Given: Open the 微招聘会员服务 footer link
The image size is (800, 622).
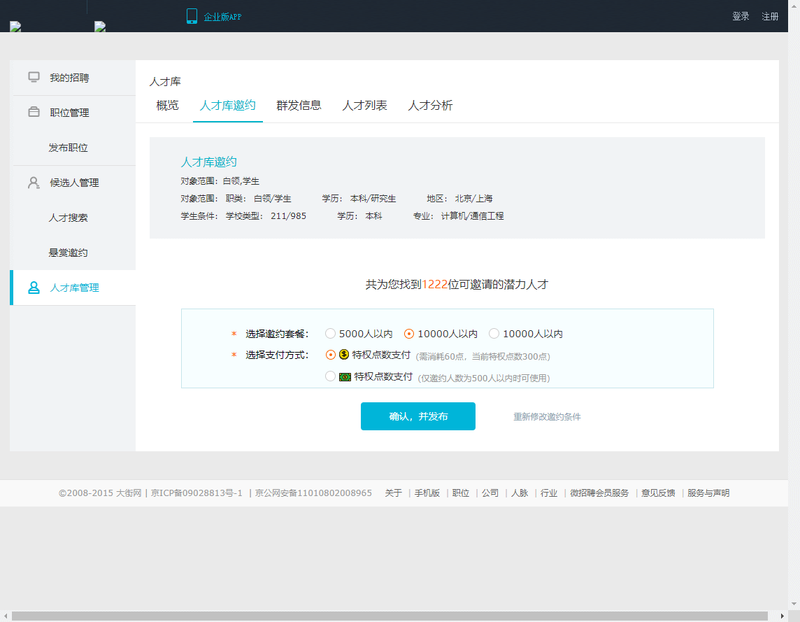Looking at the screenshot, I should (599, 493).
